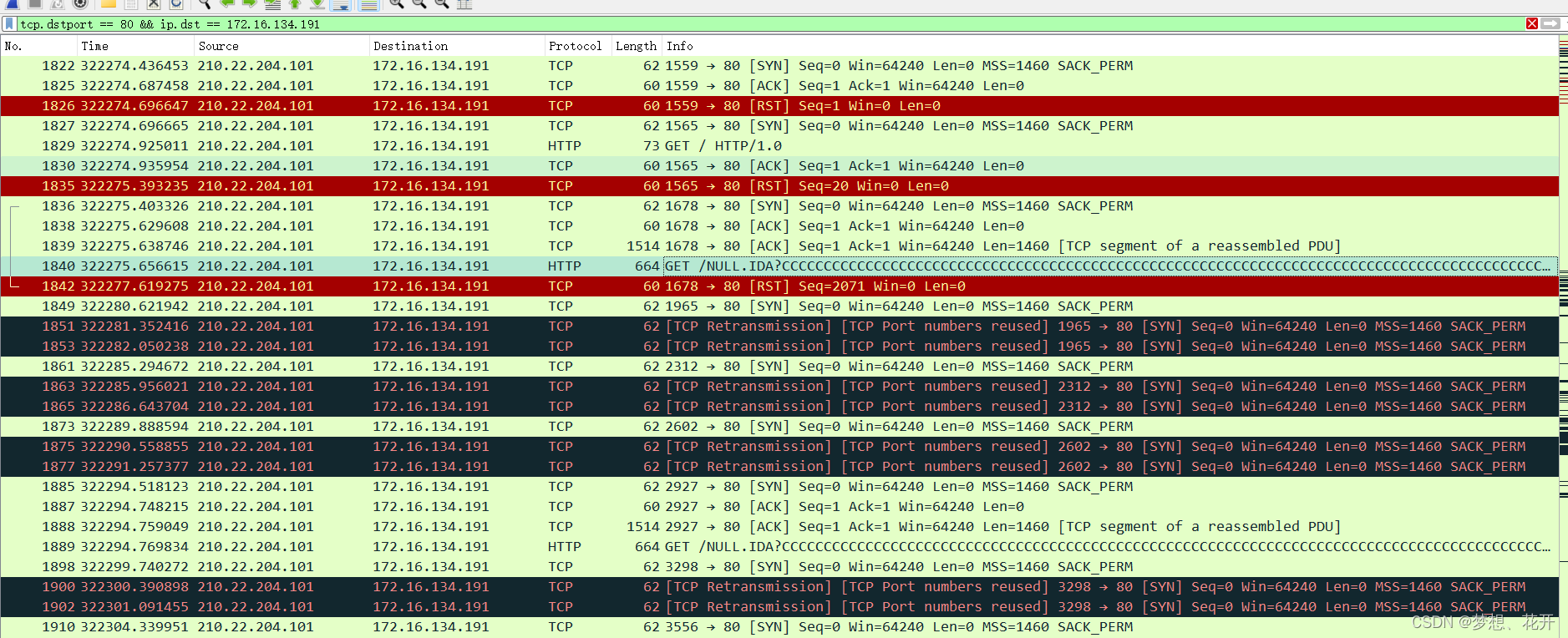Go forward in packet history arrow
The width and height of the screenshot is (1568, 638).
249,4
